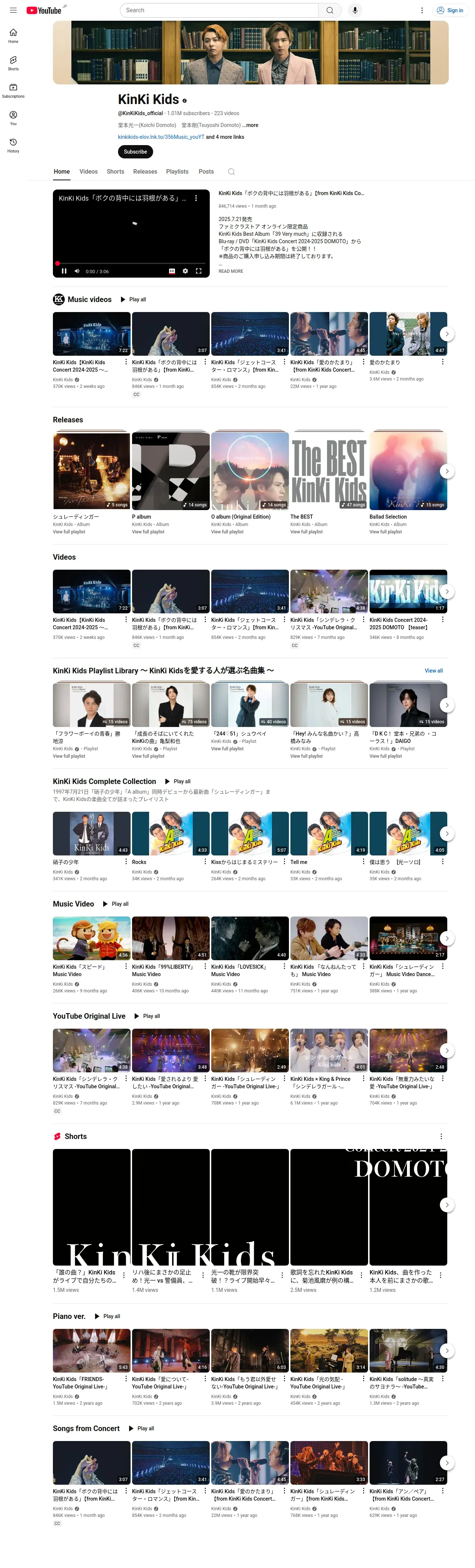This screenshot has width=475, height=1568.
Task: Open options for the Tell me video
Action: [x=363, y=861]
